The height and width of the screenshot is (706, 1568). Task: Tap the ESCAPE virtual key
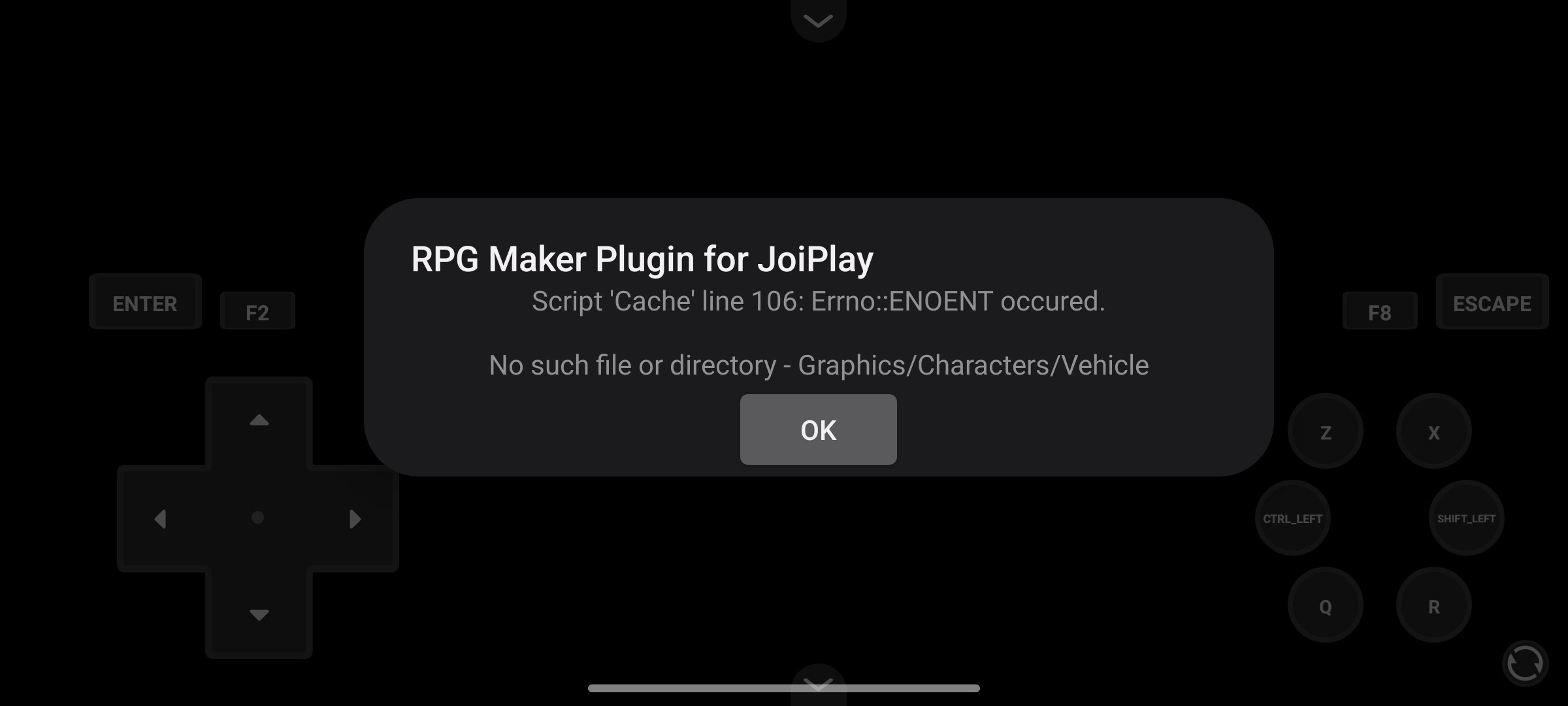pos(1492,302)
